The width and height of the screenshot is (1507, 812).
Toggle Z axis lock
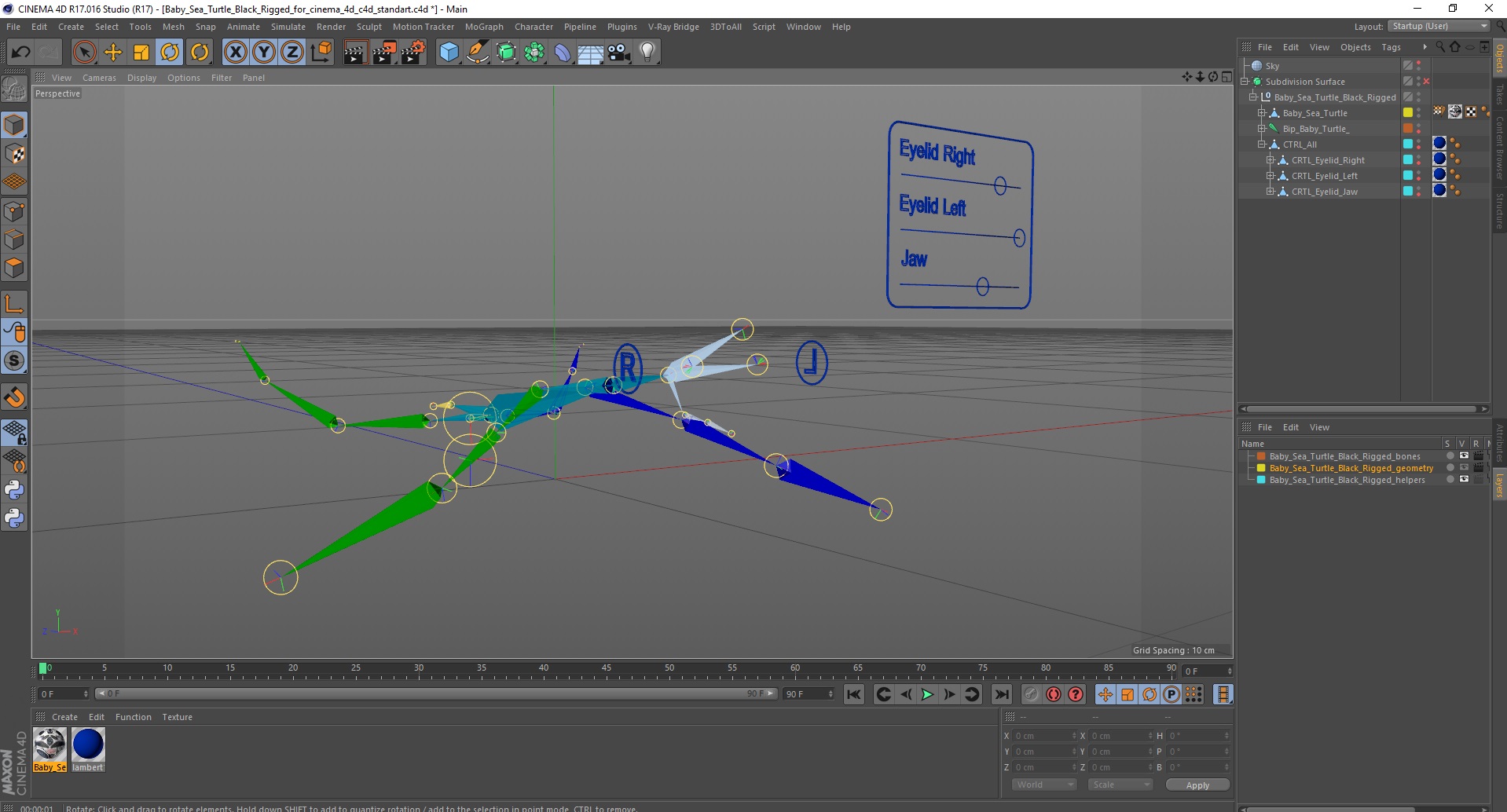[292, 53]
